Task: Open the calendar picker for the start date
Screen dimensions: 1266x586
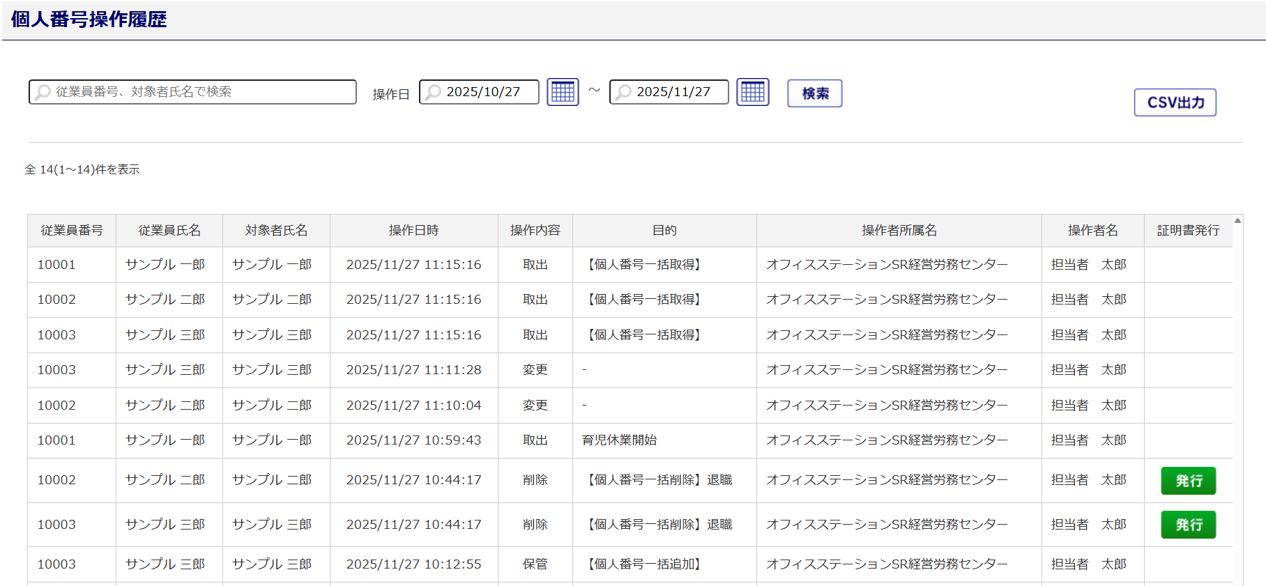Action: pos(562,92)
